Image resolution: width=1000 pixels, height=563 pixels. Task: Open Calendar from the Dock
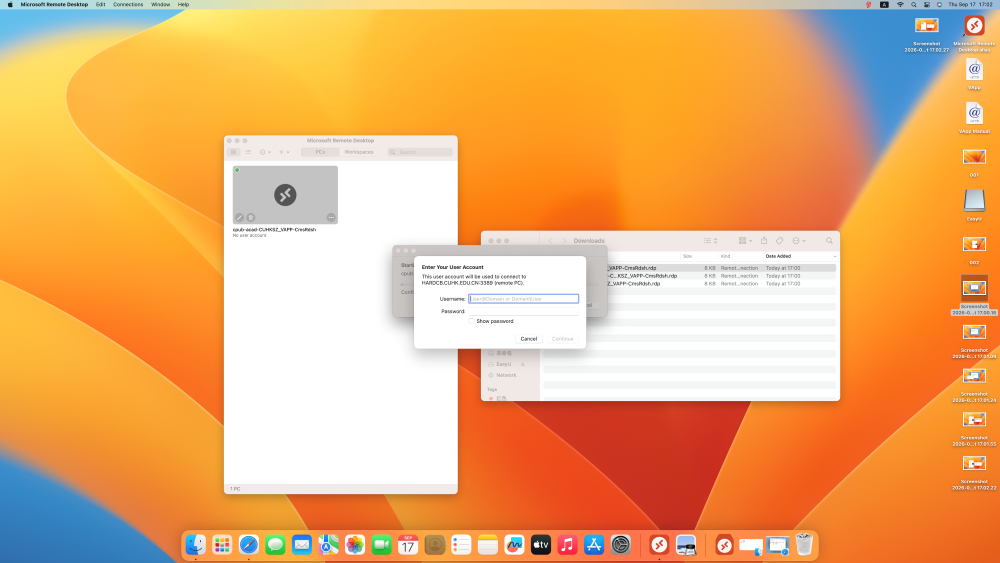pyautogui.click(x=408, y=545)
